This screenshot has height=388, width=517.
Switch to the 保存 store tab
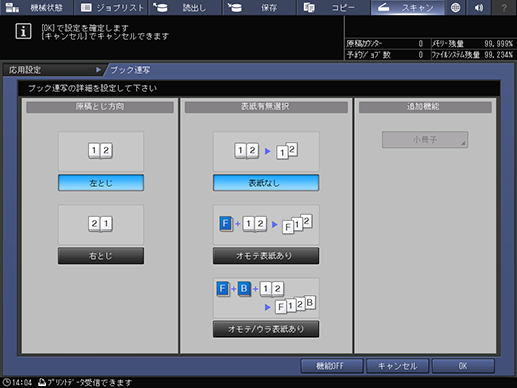pyautogui.click(x=260, y=7)
